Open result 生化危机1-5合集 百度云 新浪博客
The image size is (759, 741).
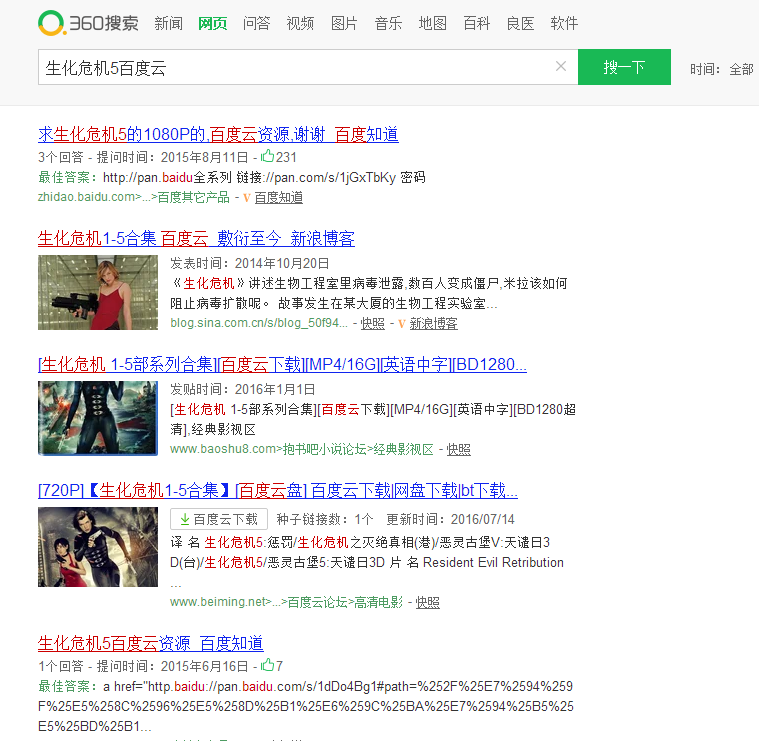[x=196, y=238]
